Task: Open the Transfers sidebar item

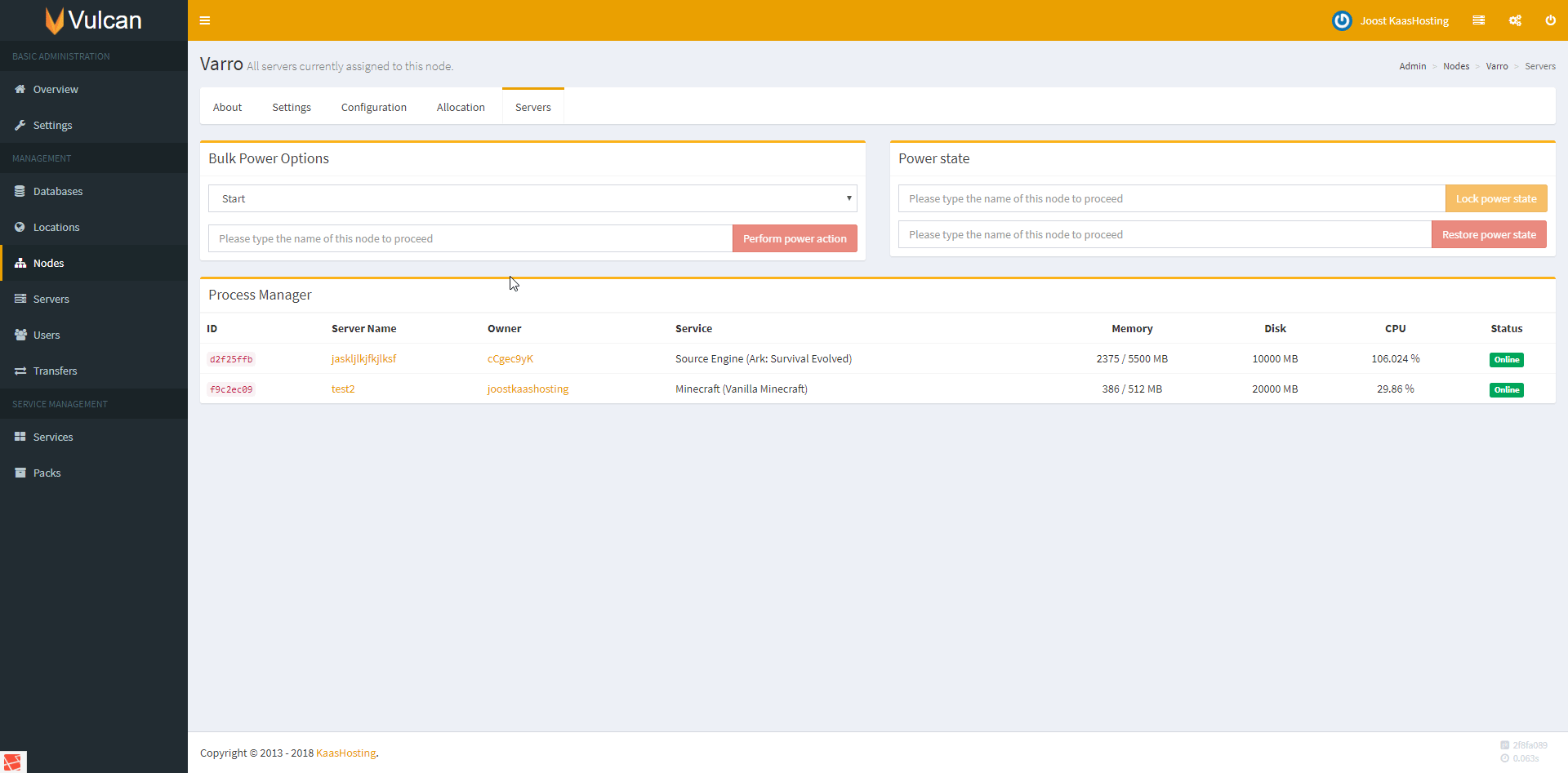Action: tap(55, 371)
